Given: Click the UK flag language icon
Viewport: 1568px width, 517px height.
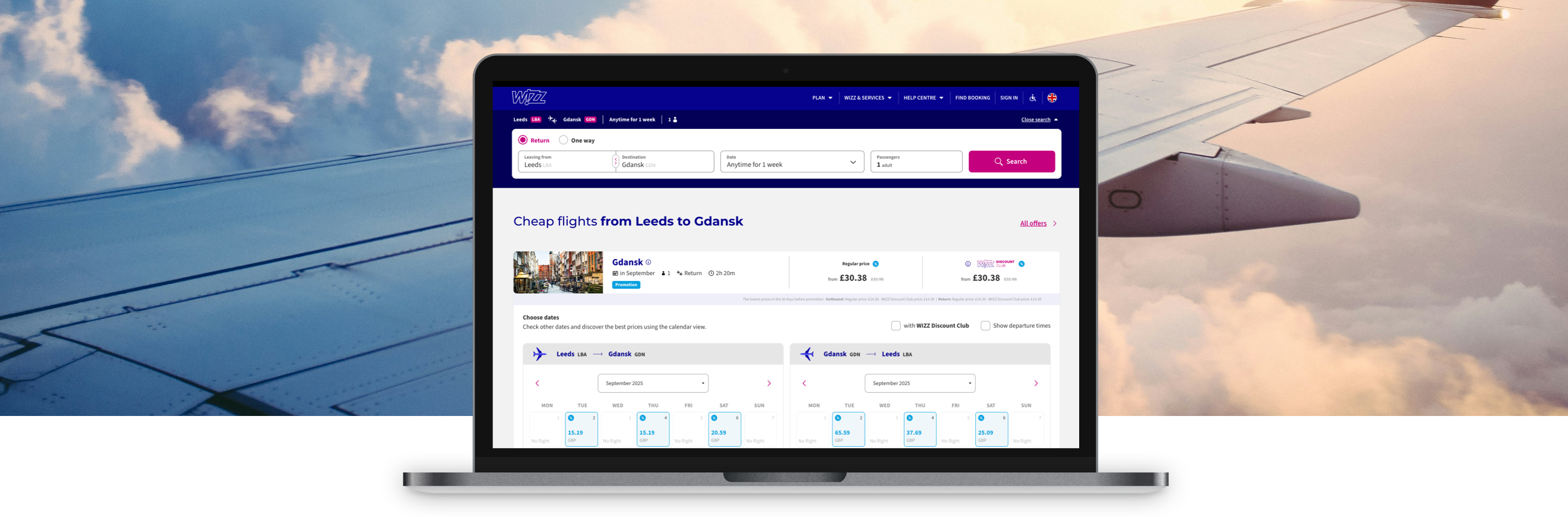Looking at the screenshot, I should tap(1052, 98).
